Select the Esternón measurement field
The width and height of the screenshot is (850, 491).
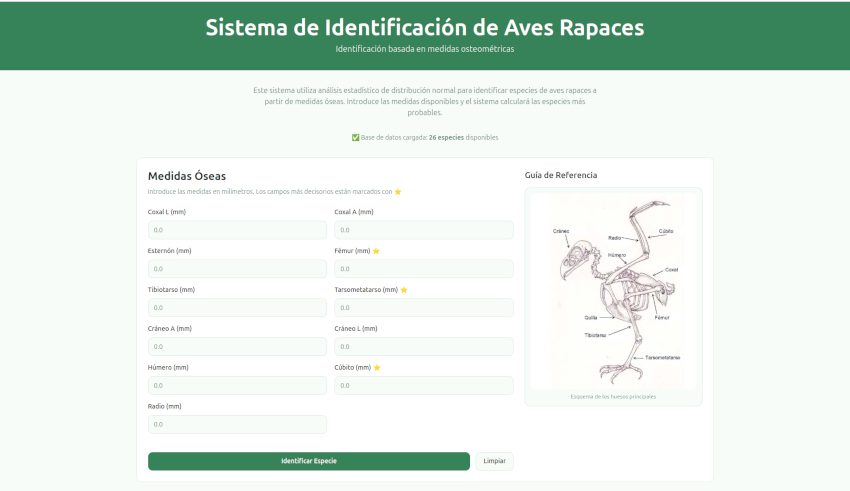coord(237,269)
